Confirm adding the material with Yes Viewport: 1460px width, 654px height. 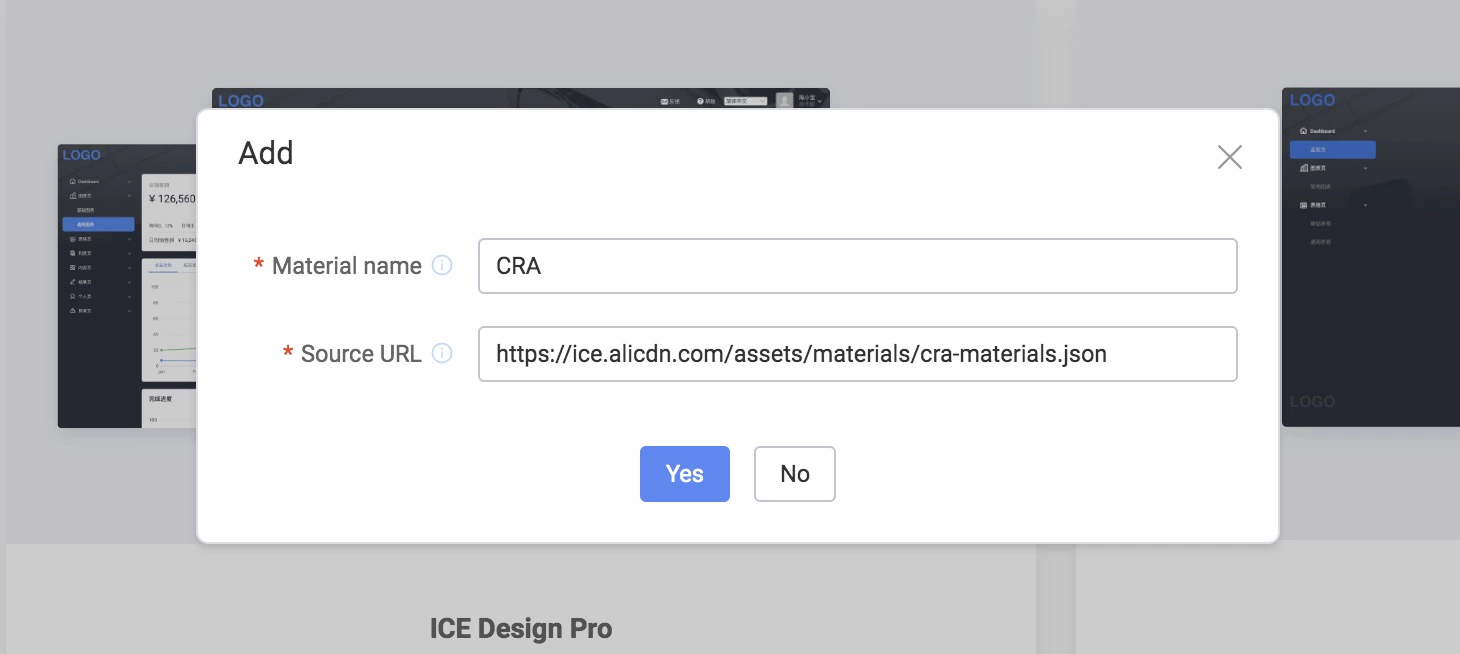pyautogui.click(x=684, y=474)
